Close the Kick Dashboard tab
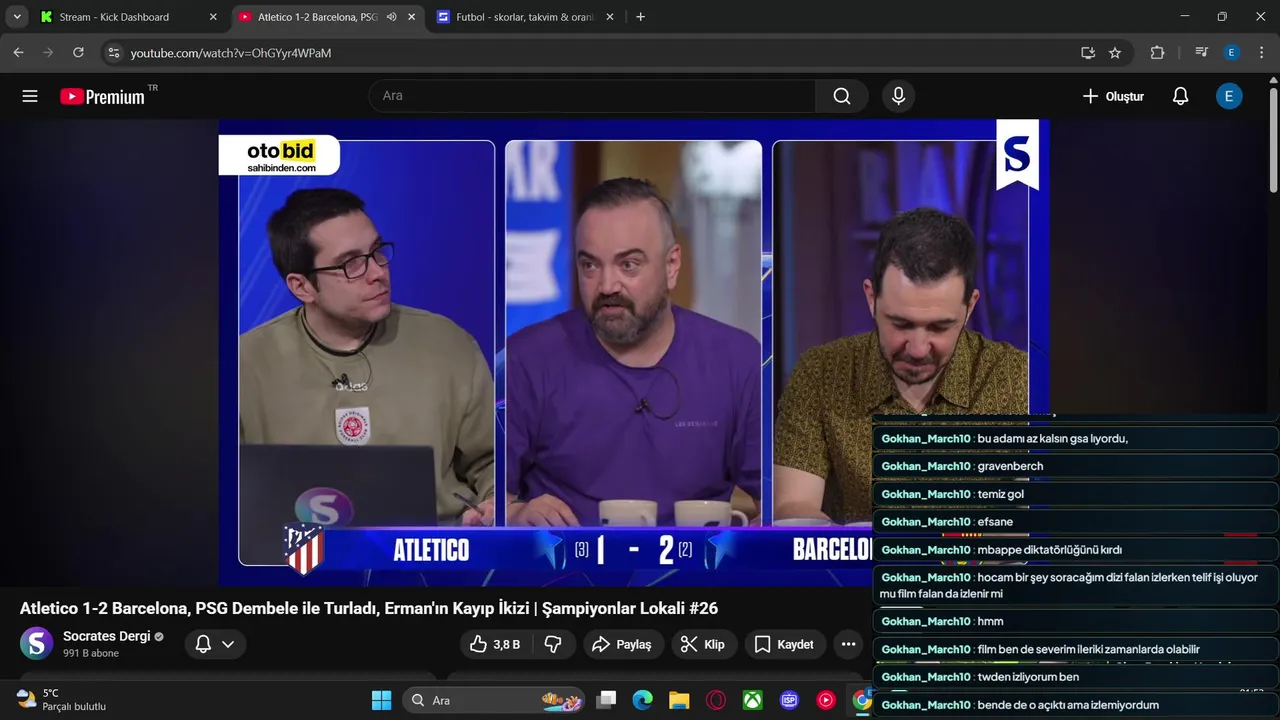This screenshot has width=1280, height=720. click(213, 17)
